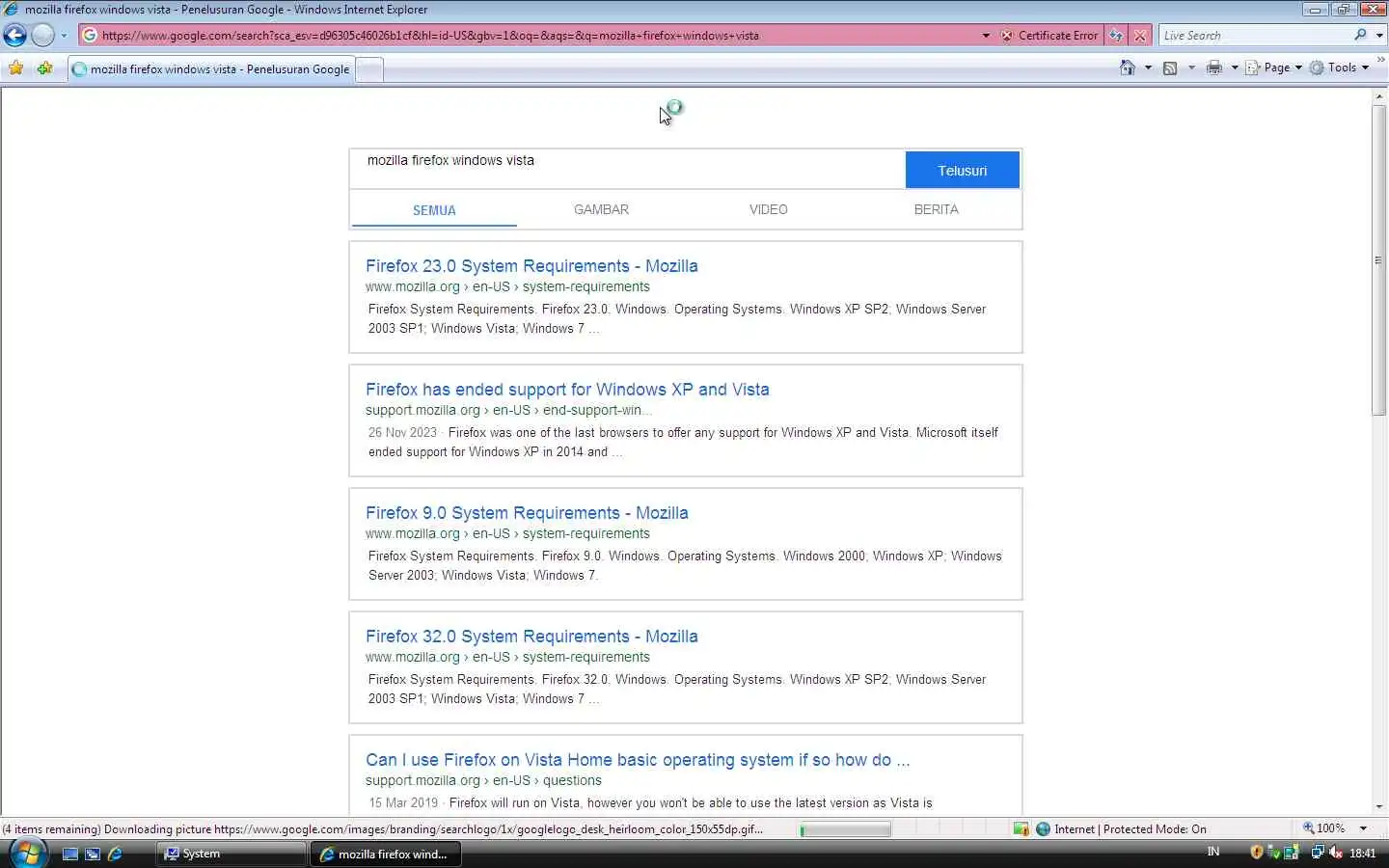Click the scrollbar up arrow
The width and height of the screenshot is (1389, 868).
pos(1378,97)
